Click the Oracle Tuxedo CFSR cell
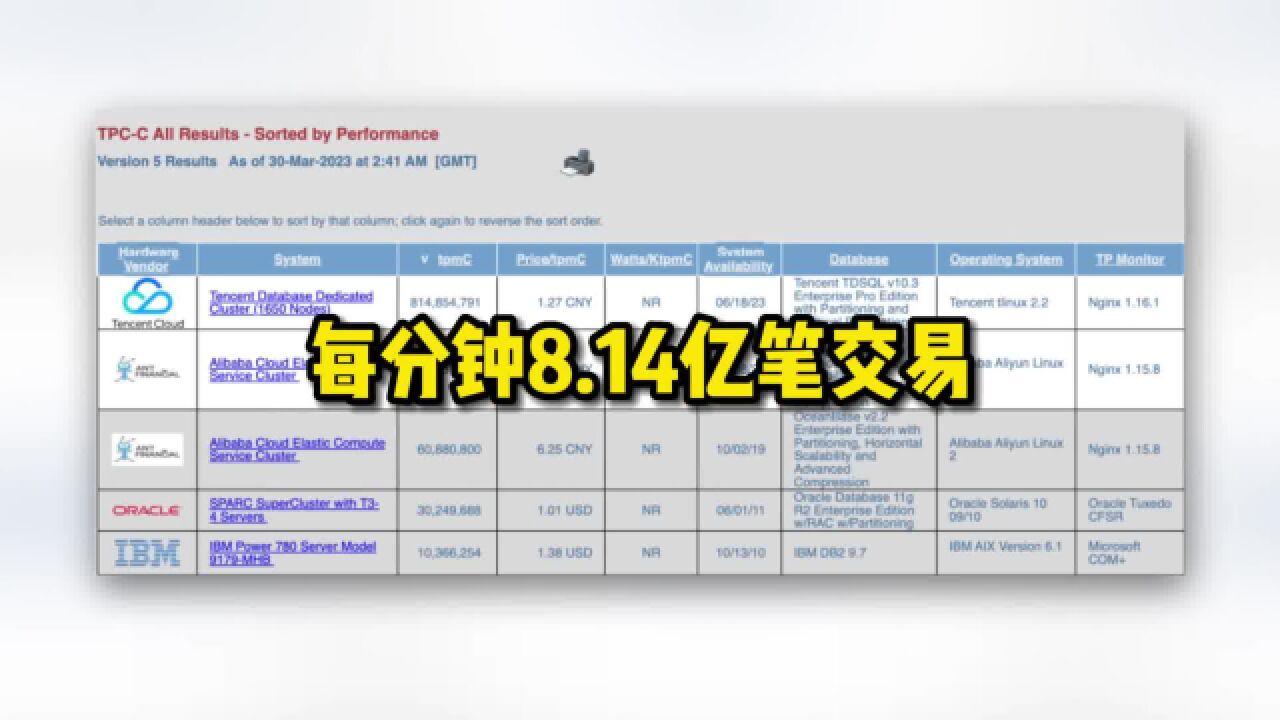The width and height of the screenshot is (1280, 720). click(x=1129, y=510)
